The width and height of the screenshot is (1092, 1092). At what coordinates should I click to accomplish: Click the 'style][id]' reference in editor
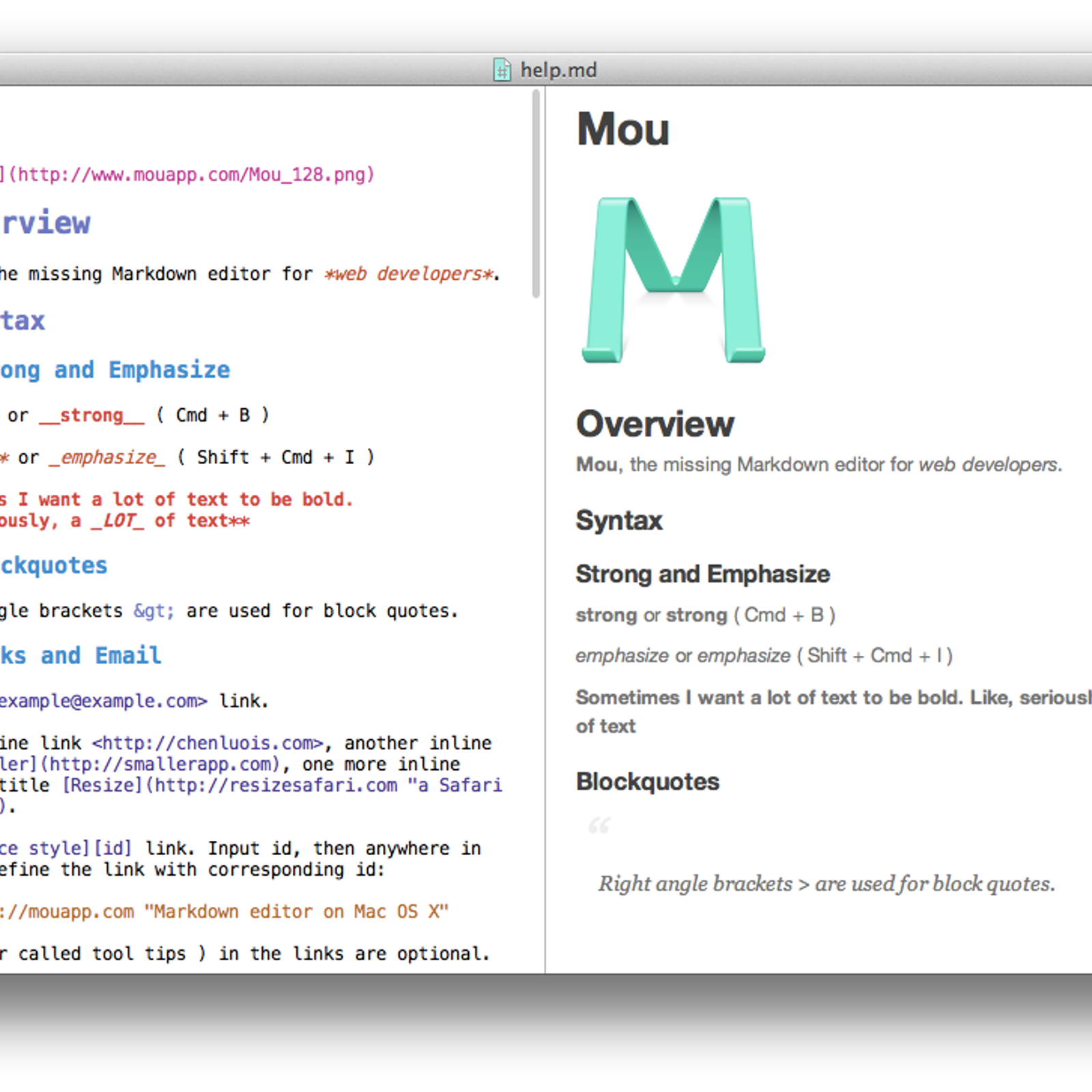pyautogui.click(x=80, y=848)
